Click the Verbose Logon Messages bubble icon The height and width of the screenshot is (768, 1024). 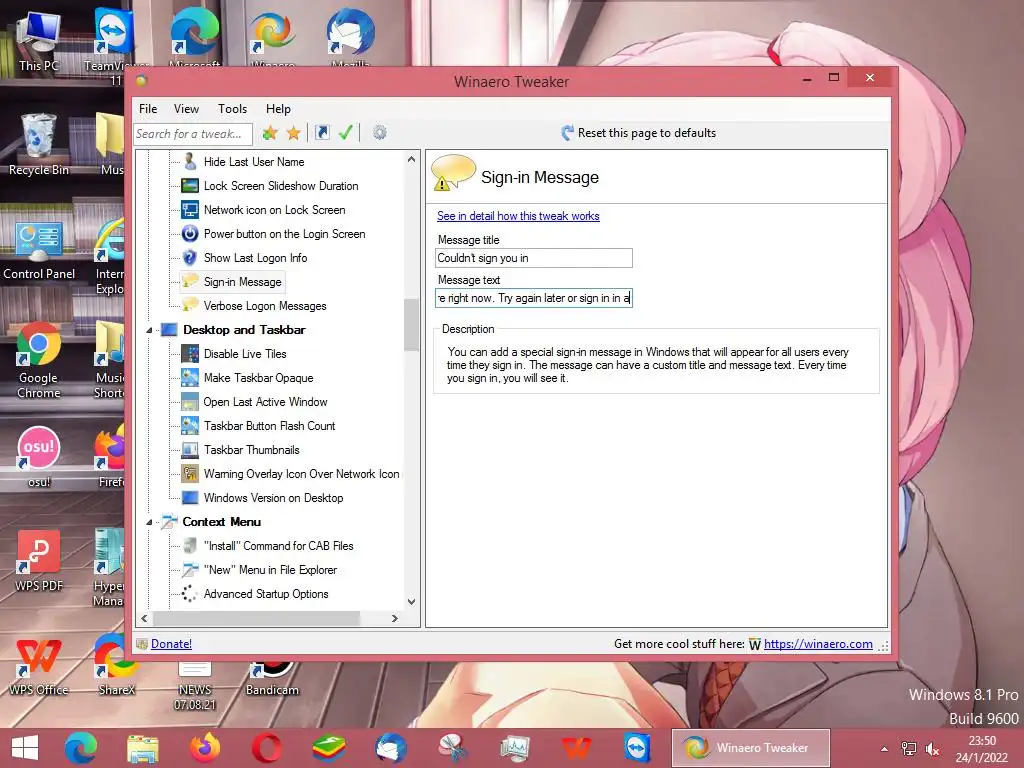coord(190,305)
